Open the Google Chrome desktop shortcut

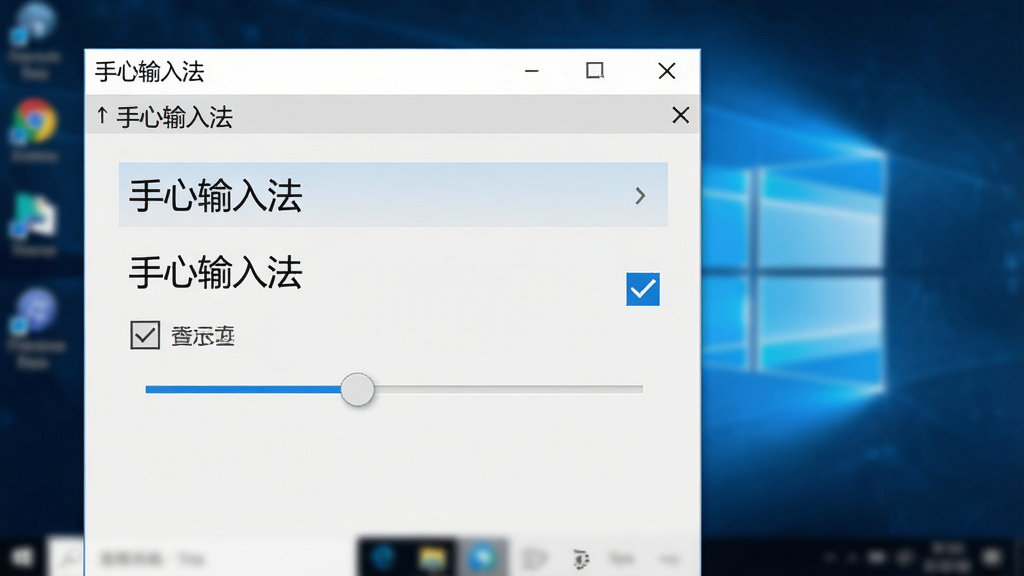click(x=35, y=121)
